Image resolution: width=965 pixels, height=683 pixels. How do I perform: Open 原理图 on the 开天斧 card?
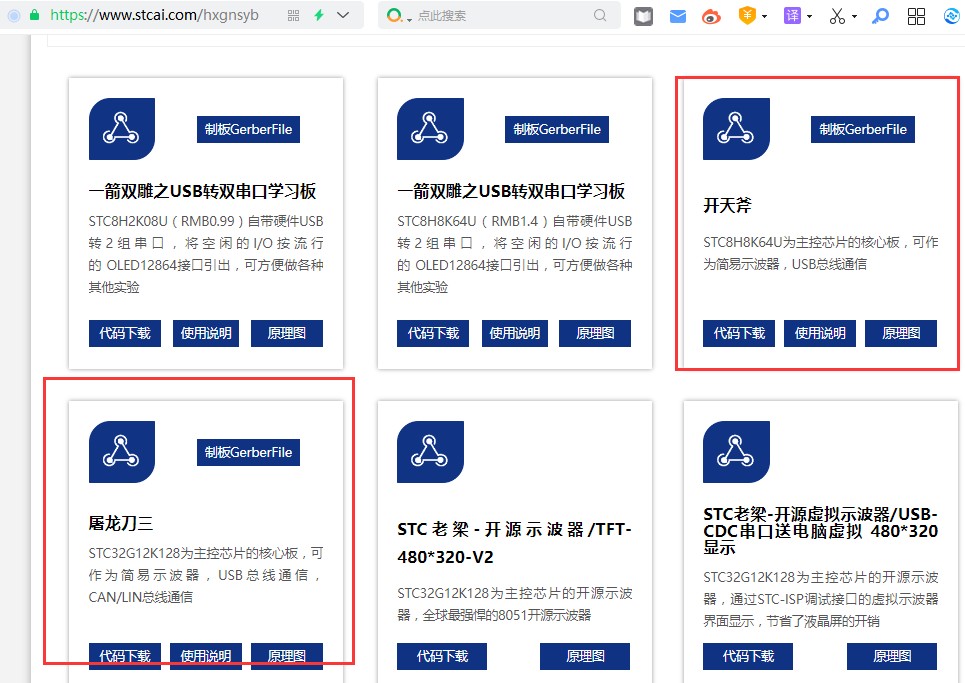(901, 333)
